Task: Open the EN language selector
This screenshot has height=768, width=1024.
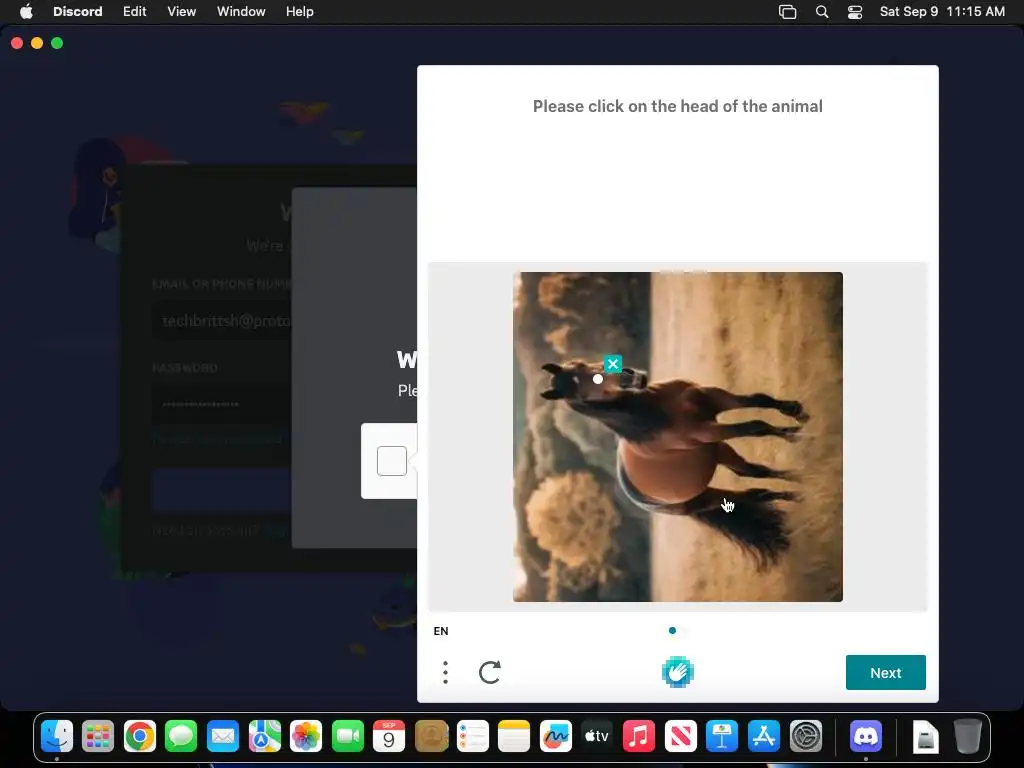Action: coord(441,631)
